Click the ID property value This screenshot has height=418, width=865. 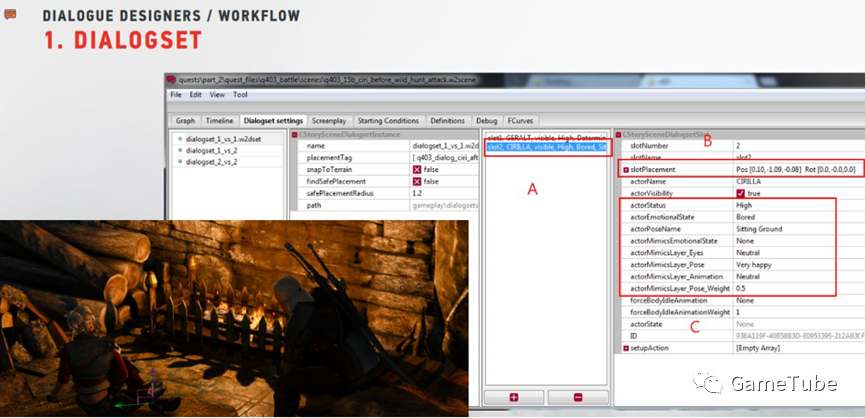tap(799, 336)
